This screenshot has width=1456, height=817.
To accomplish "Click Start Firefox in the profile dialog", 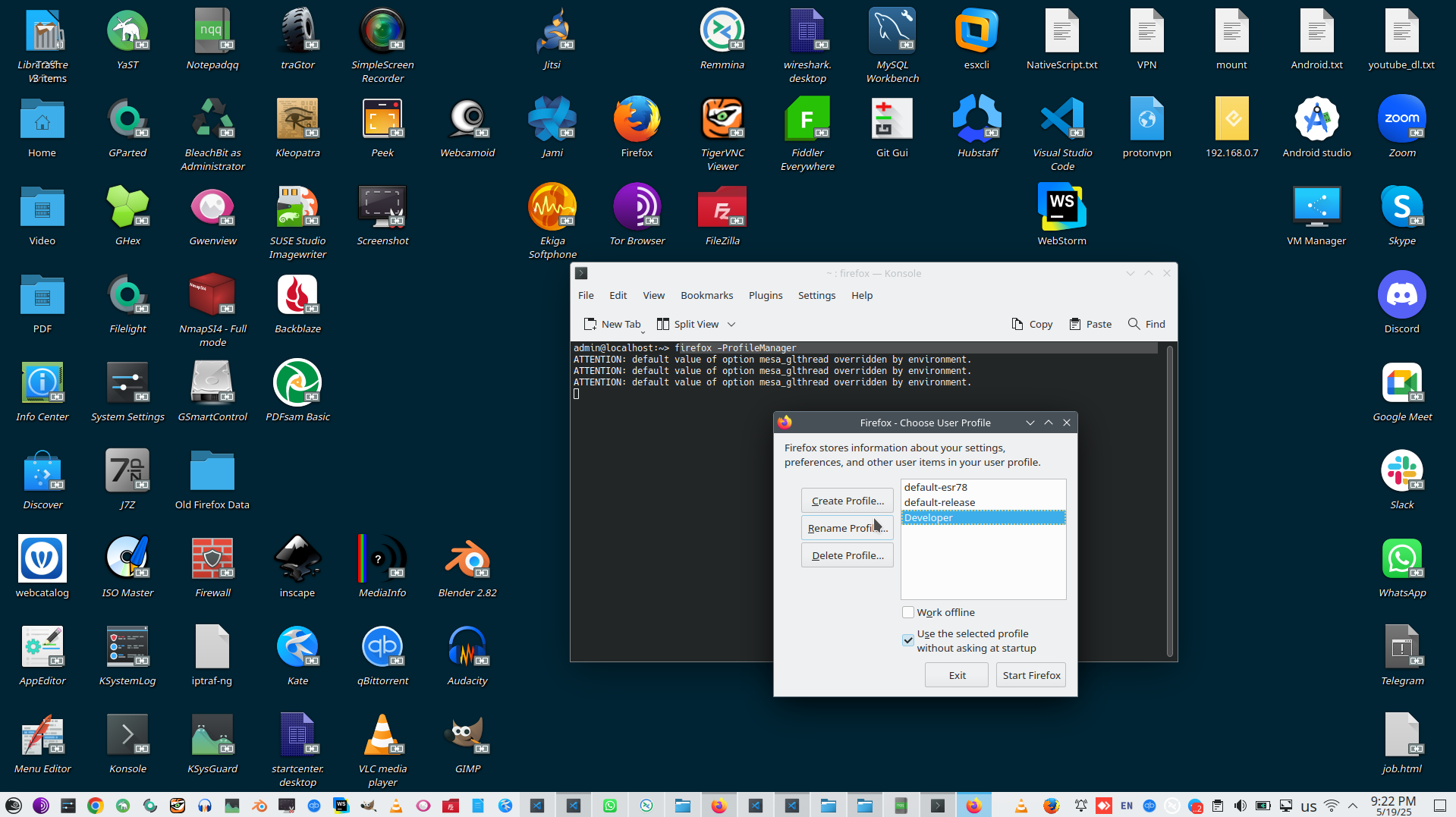I will [1031, 675].
